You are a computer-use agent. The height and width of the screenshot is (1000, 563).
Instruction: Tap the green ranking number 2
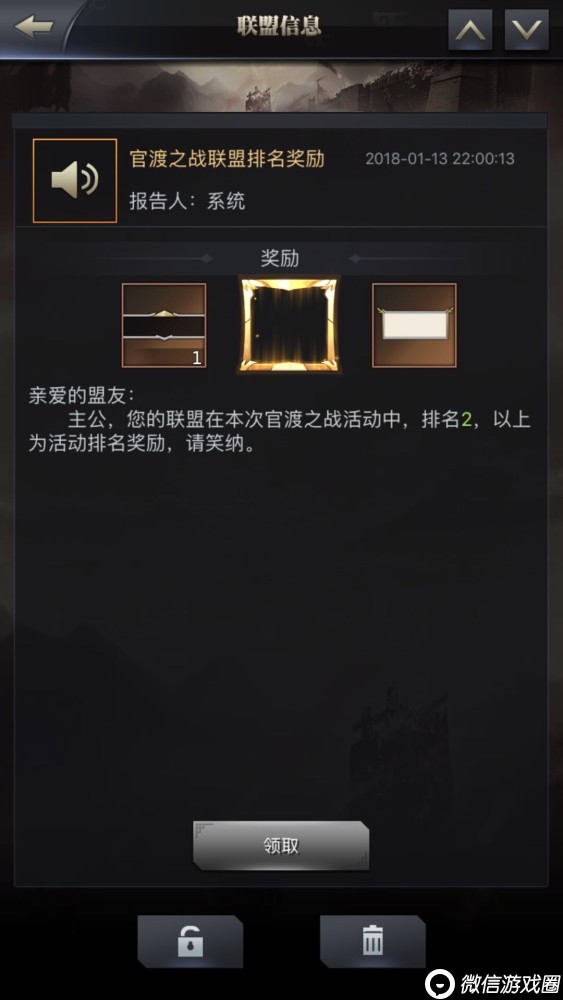(x=466, y=421)
